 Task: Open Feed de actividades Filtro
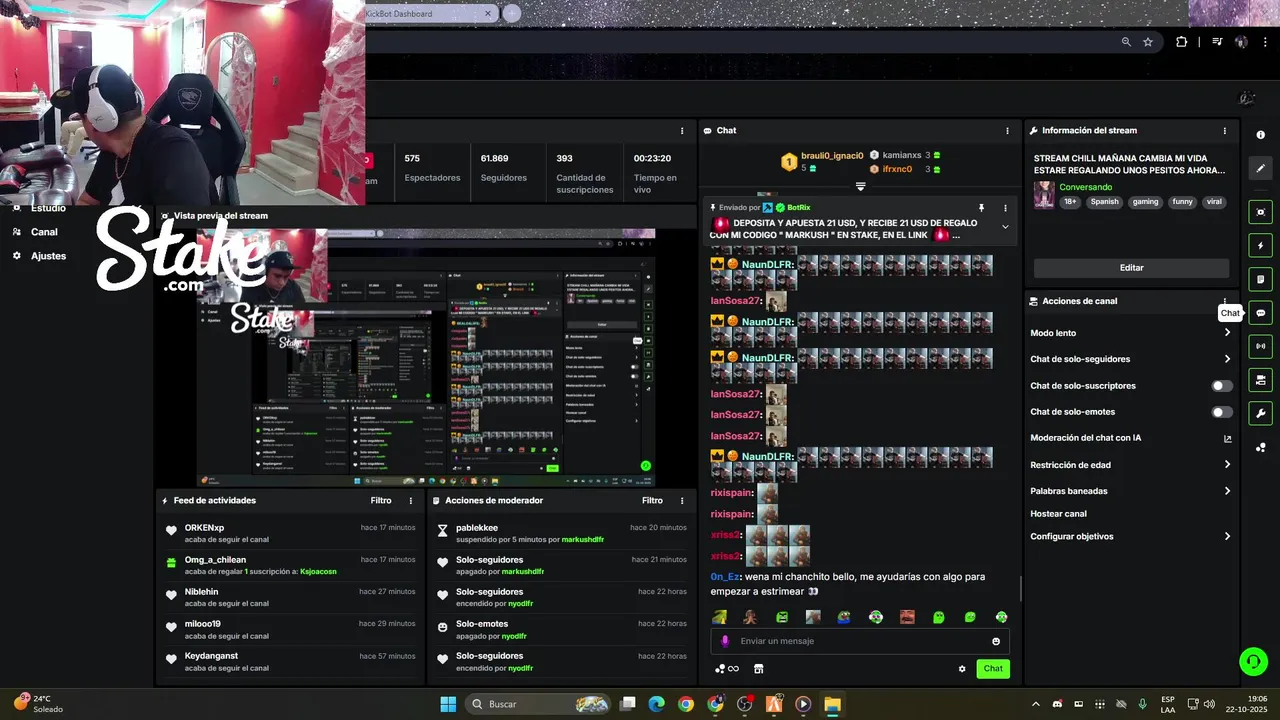[381, 500]
